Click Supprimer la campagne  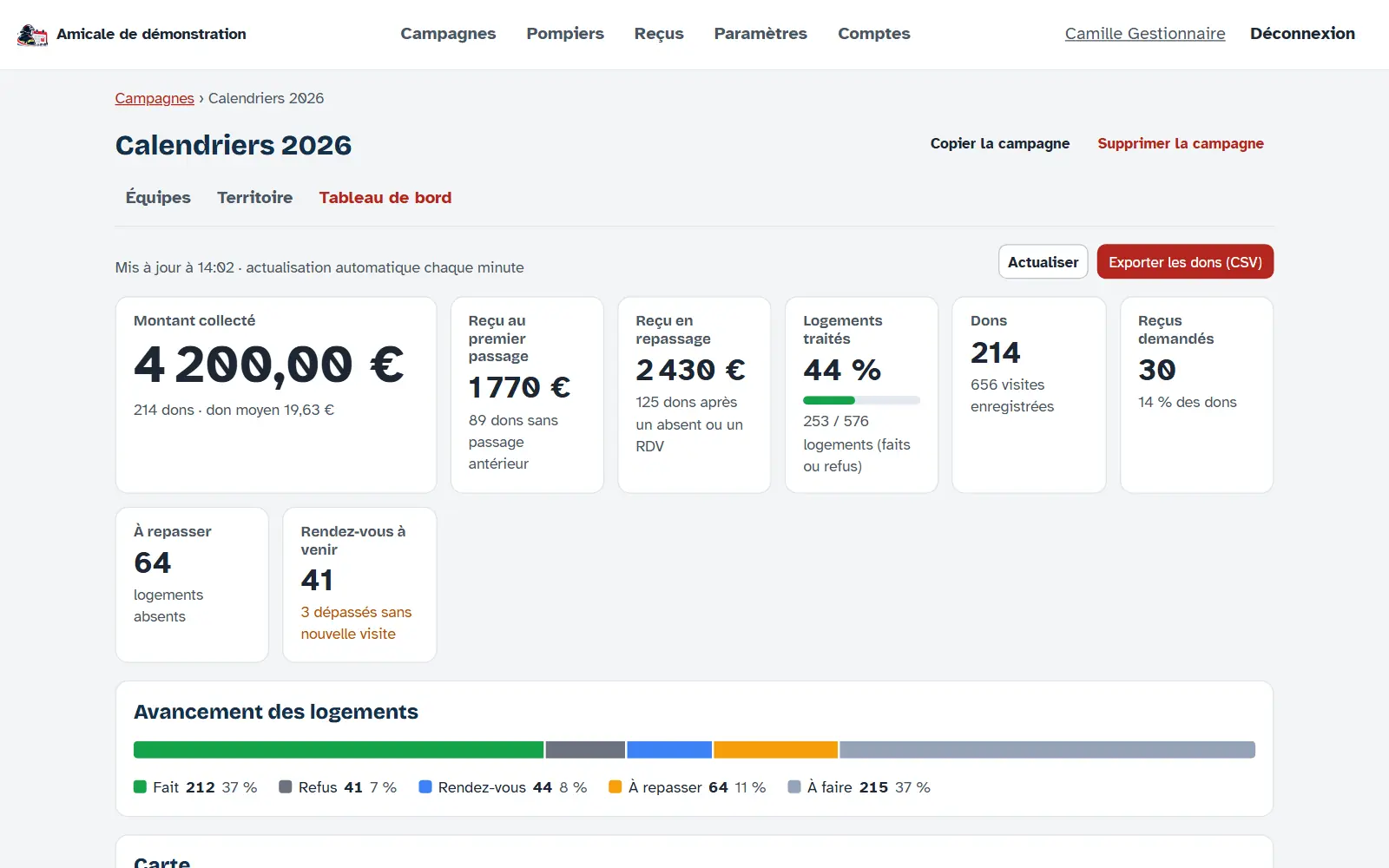pyautogui.click(x=1181, y=143)
